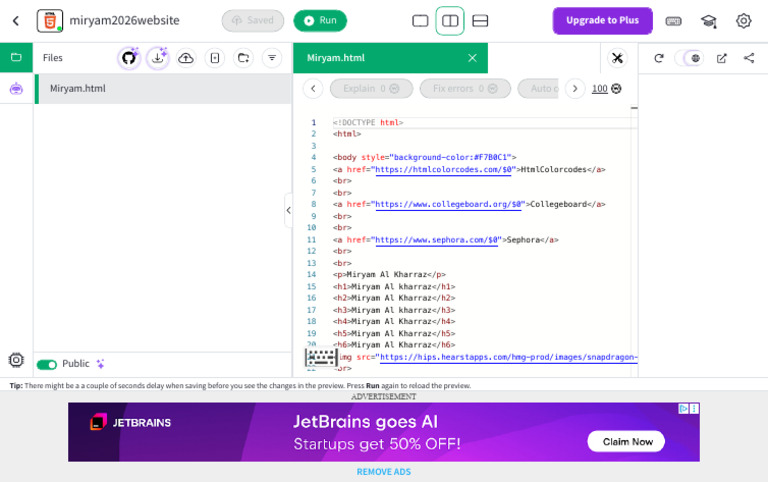The width and height of the screenshot is (768, 482).
Task: Open settings gear in top bar
Action: coord(744,21)
